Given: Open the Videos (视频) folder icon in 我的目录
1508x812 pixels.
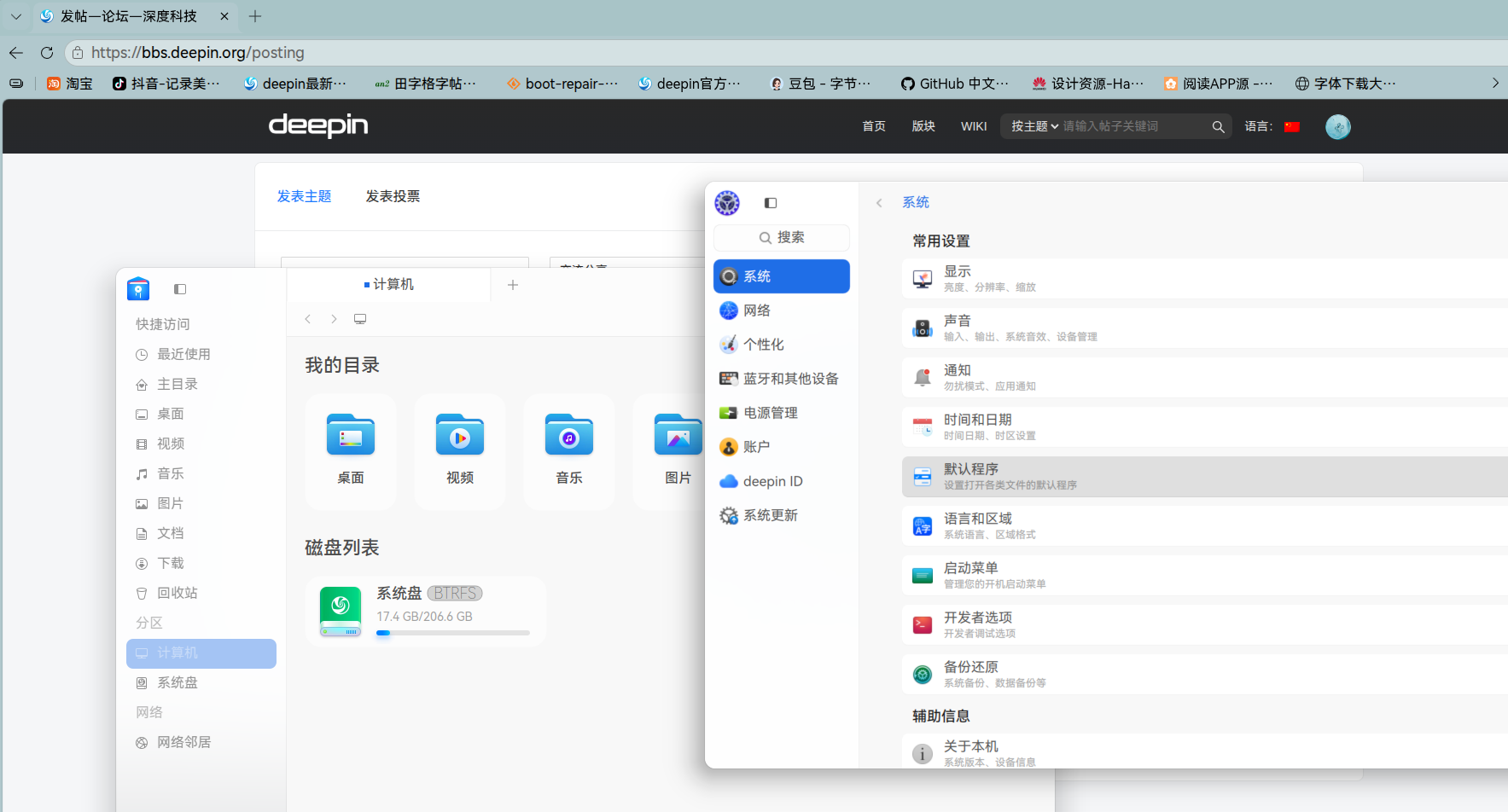Looking at the screenshot, I should pos(460,435).
